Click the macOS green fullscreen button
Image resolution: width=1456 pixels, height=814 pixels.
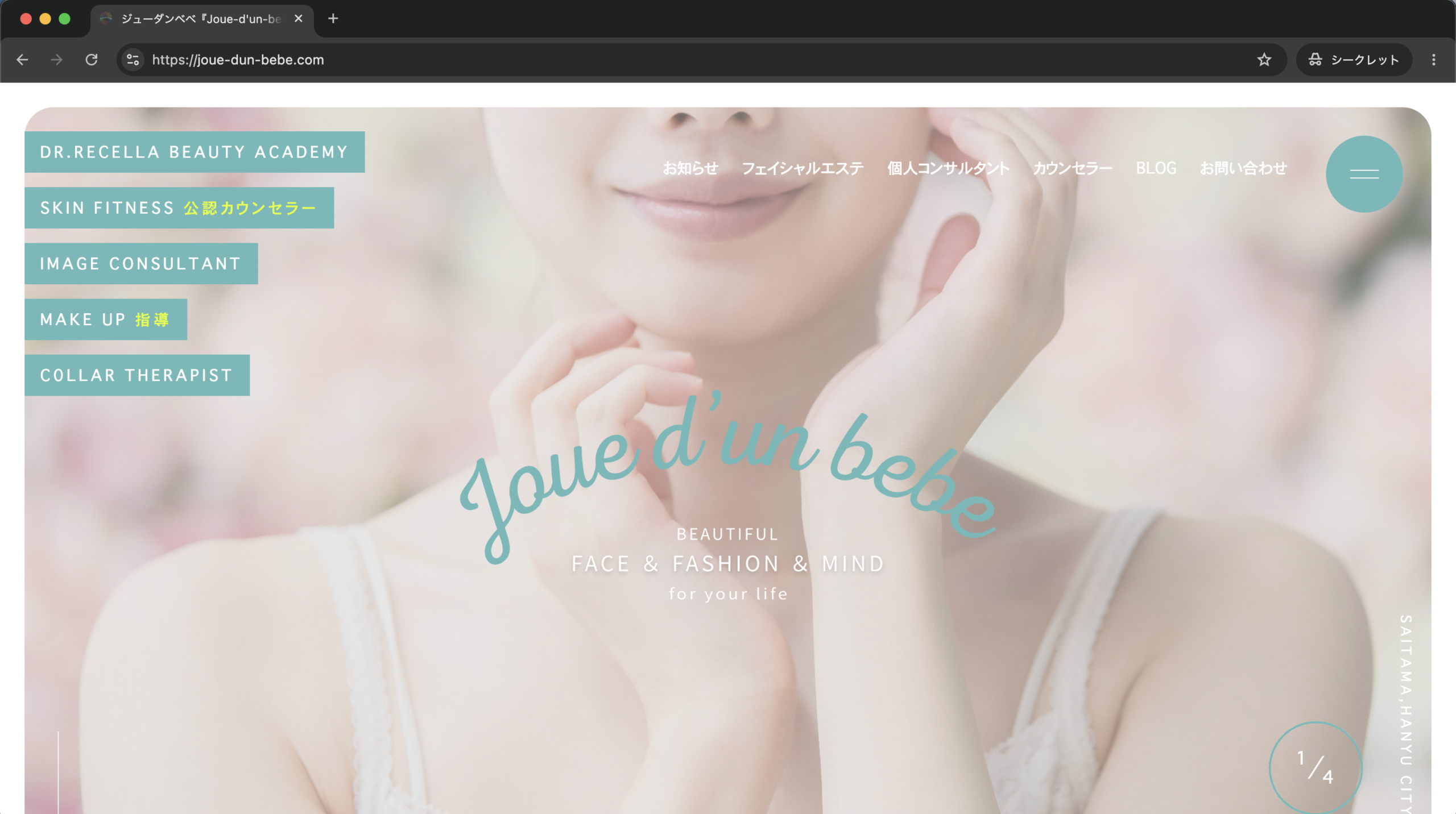pos(65,19)
